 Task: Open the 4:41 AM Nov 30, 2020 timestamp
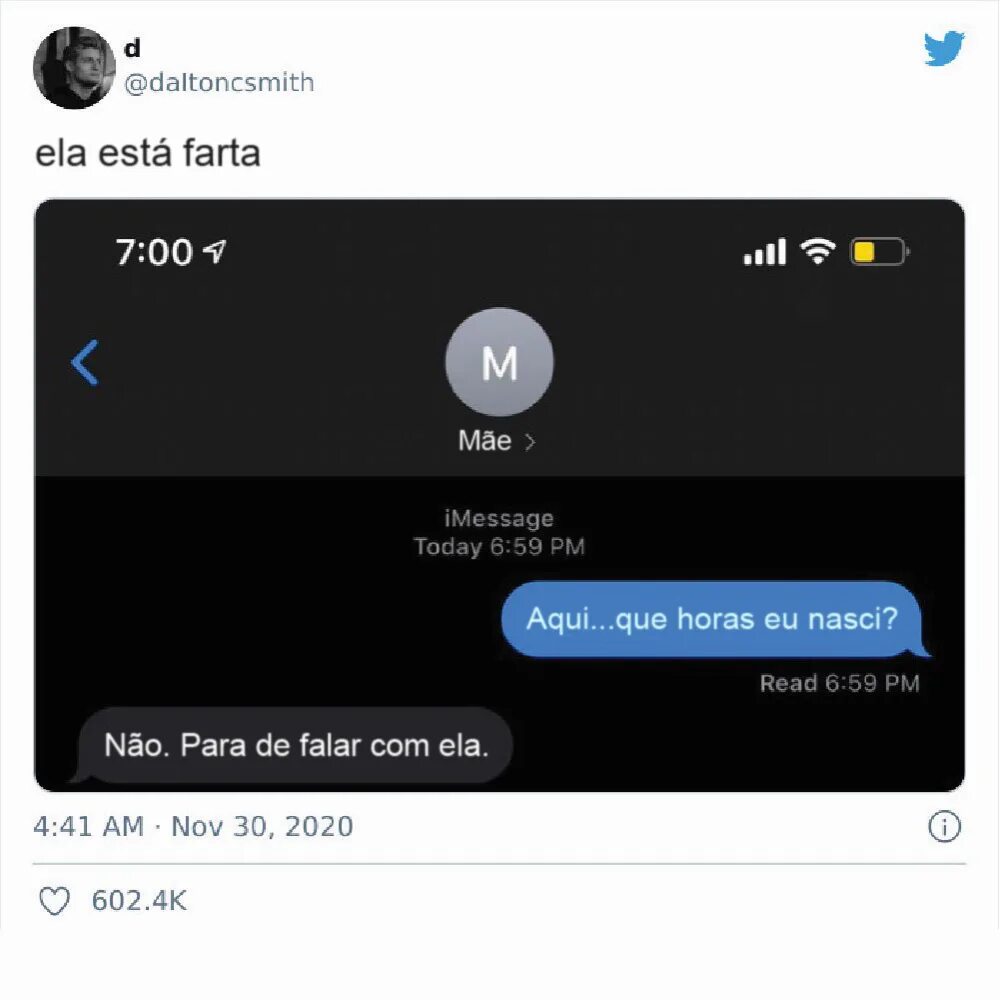(193, 827)
